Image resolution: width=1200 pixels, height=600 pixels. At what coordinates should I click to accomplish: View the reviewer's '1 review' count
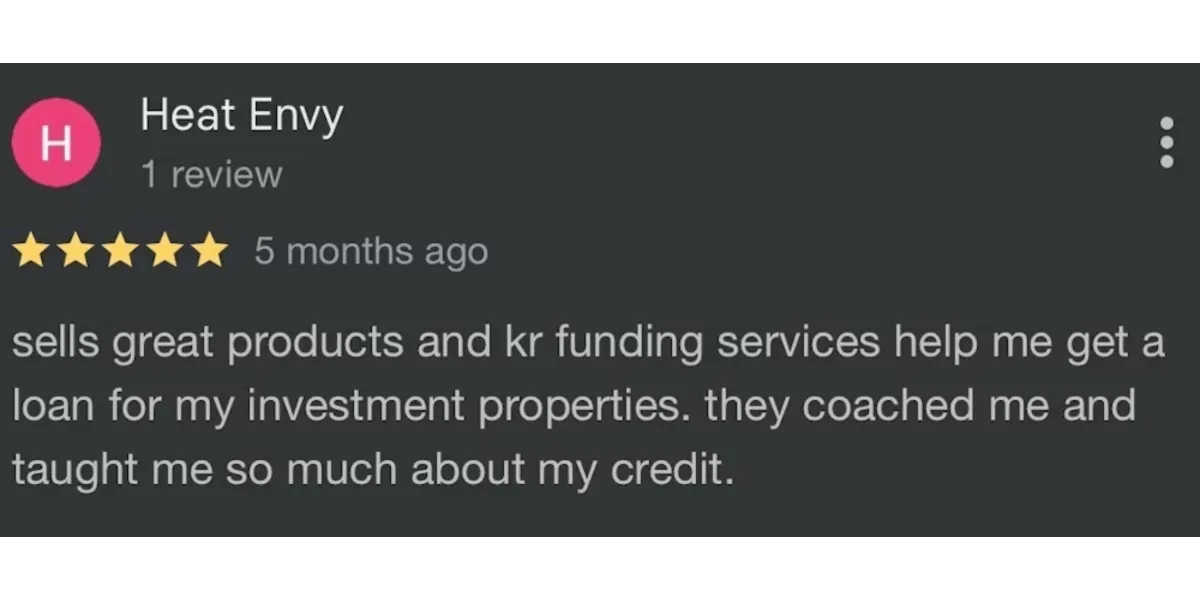212,175
